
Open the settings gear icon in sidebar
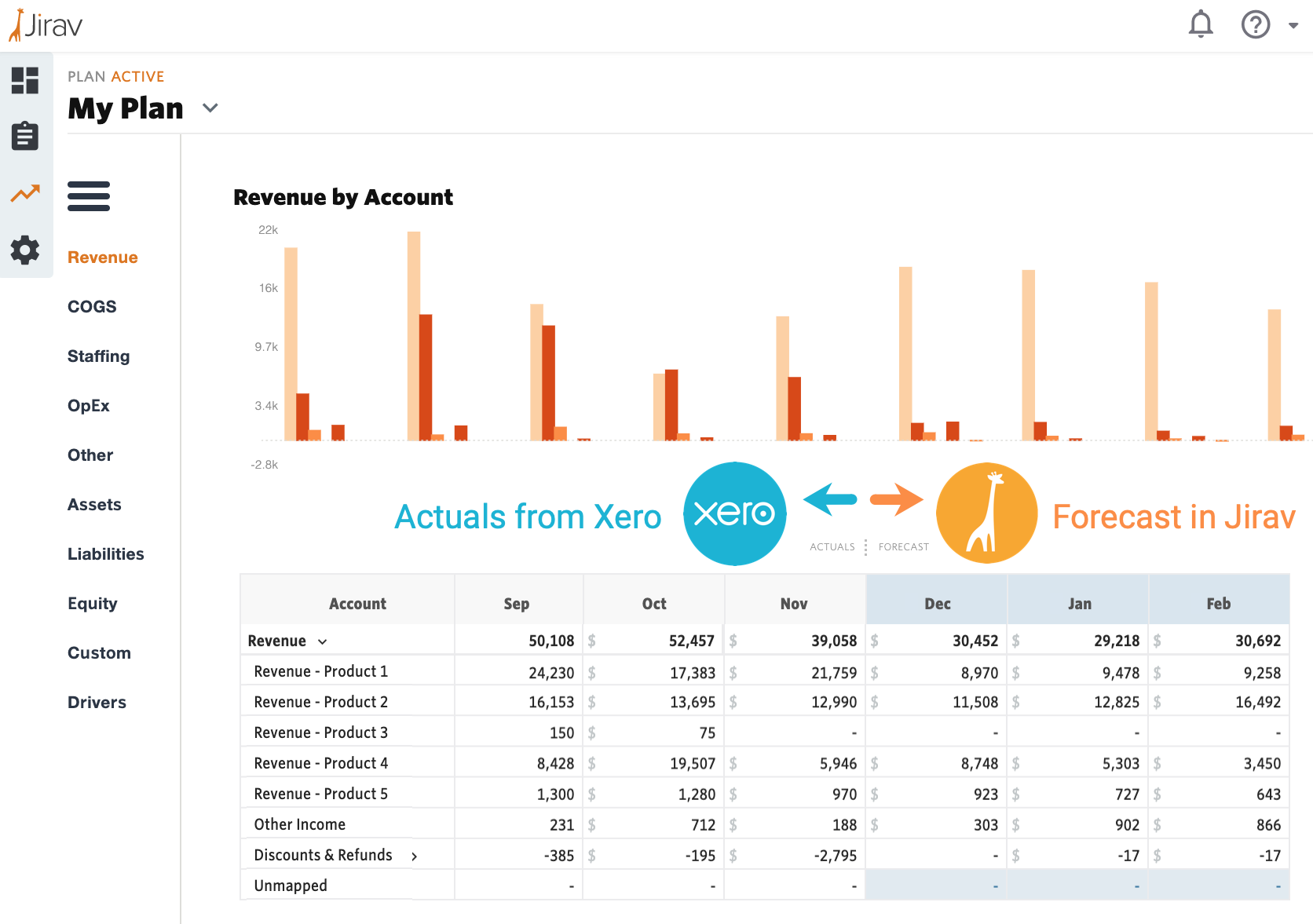coord(25,250)
